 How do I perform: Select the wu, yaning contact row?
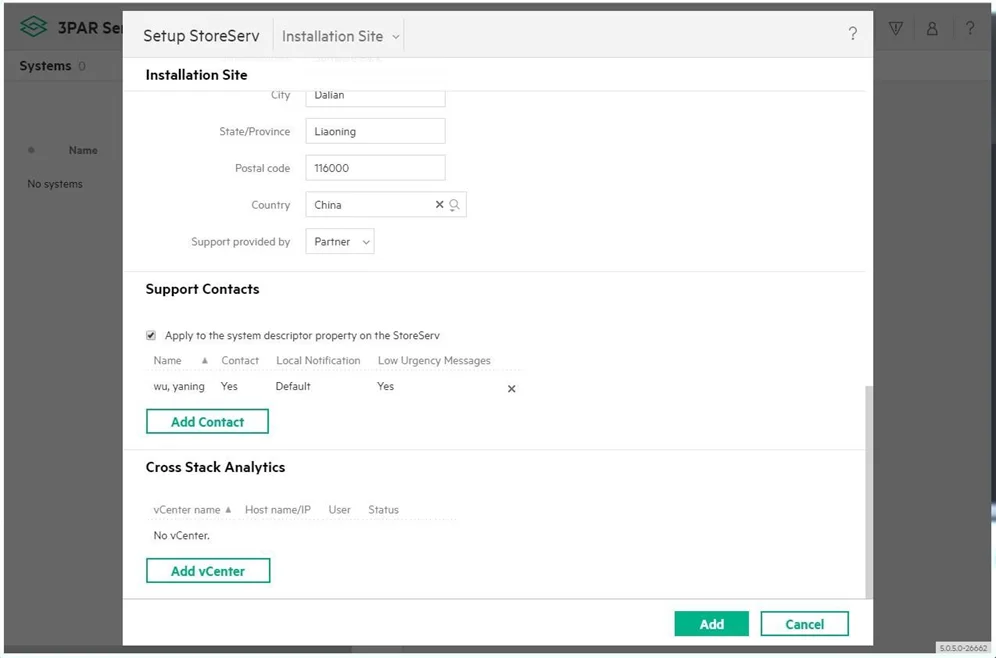pos(334,387)
